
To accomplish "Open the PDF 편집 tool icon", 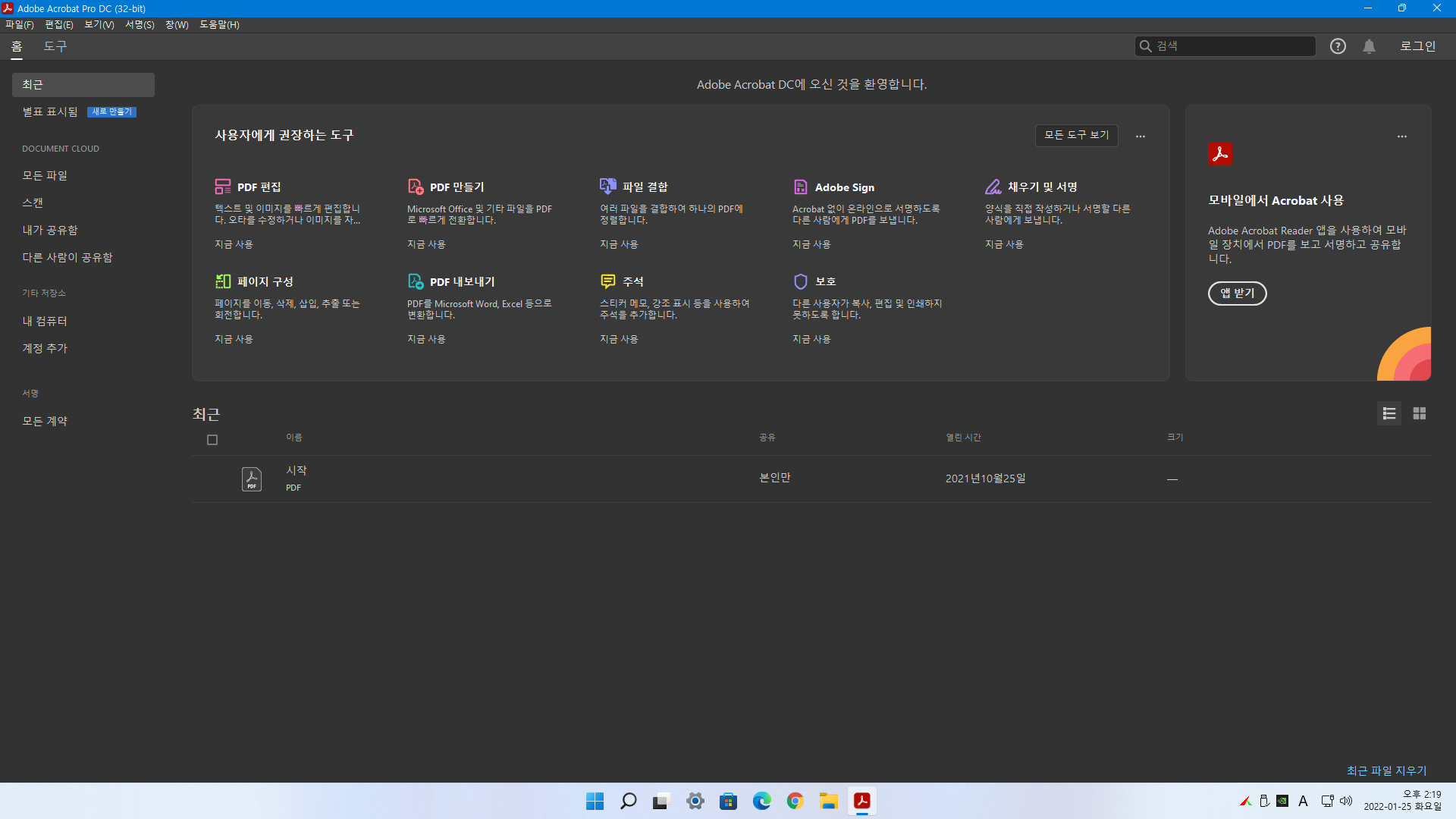I will coord(222,187).
